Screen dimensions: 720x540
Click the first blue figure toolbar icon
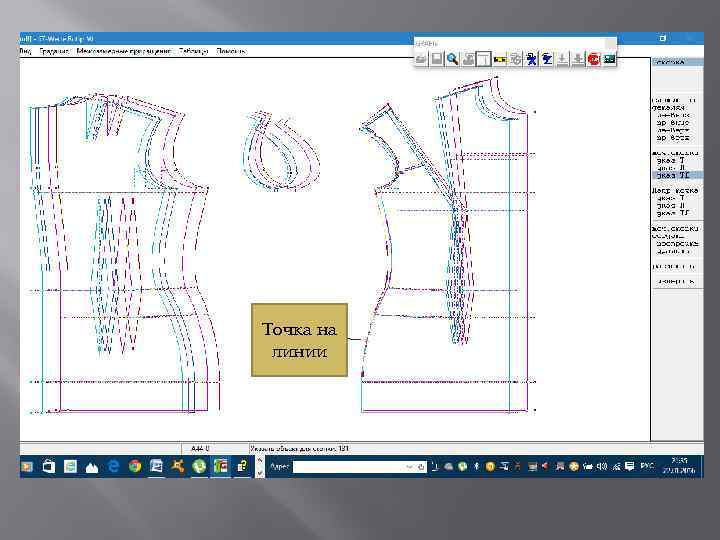(531, 59)
